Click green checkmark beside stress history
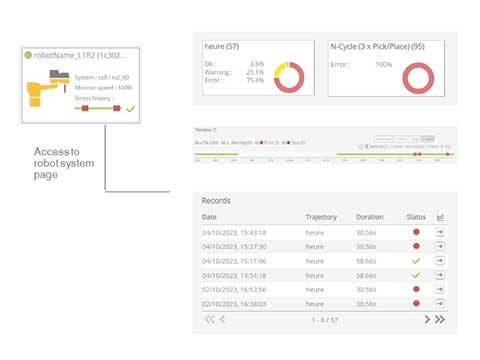The height and width of the screenshot is (360, 480). [130, 109]
